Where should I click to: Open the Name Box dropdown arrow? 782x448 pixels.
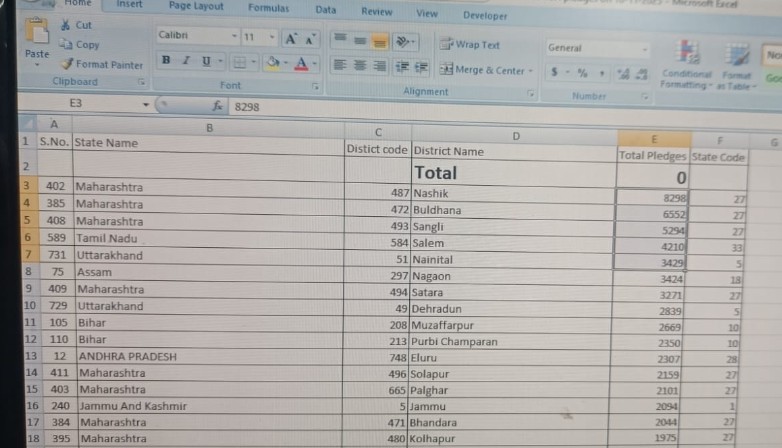pos(145,104)
